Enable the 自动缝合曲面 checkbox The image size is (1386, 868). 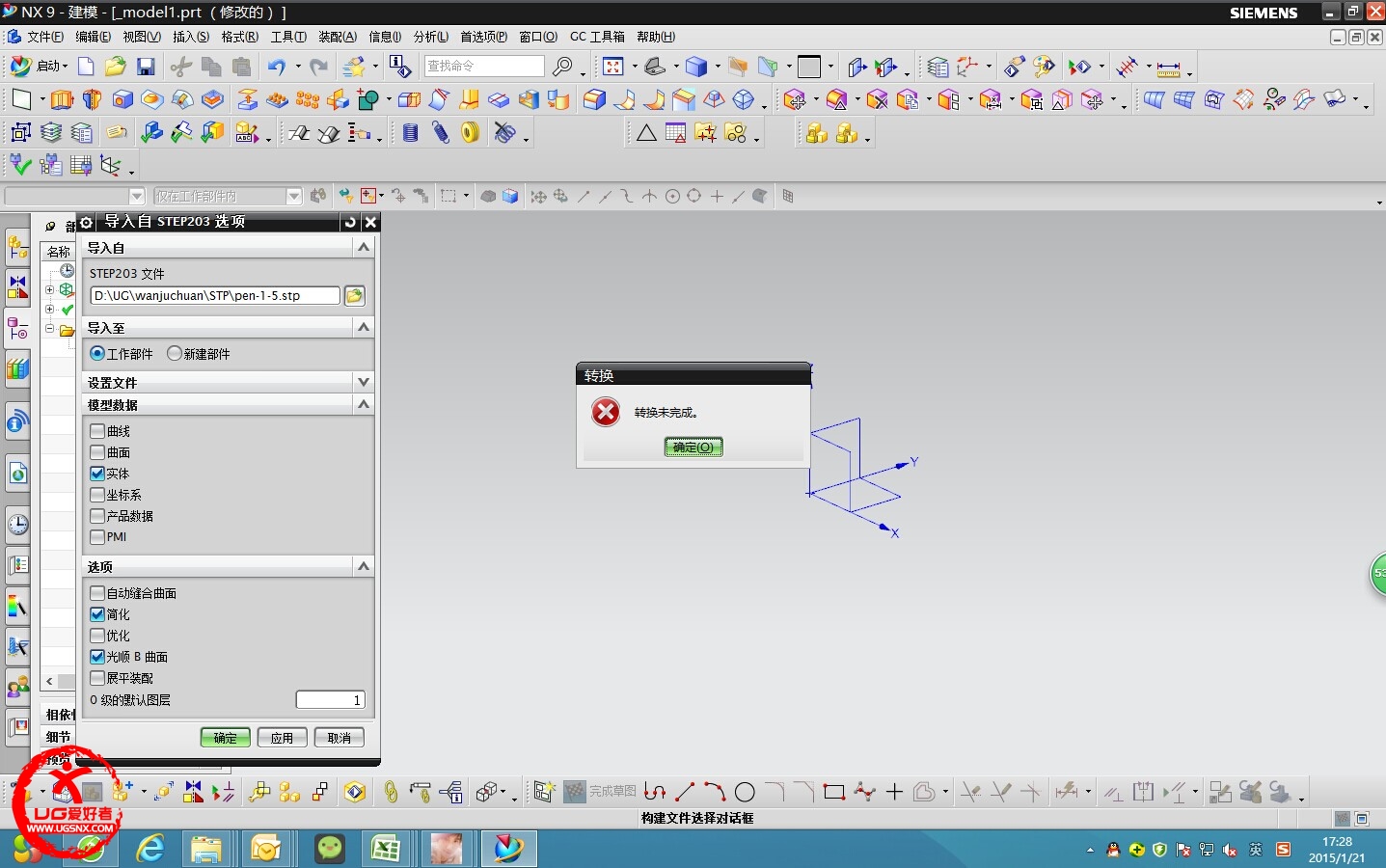[x=97, y=593]
